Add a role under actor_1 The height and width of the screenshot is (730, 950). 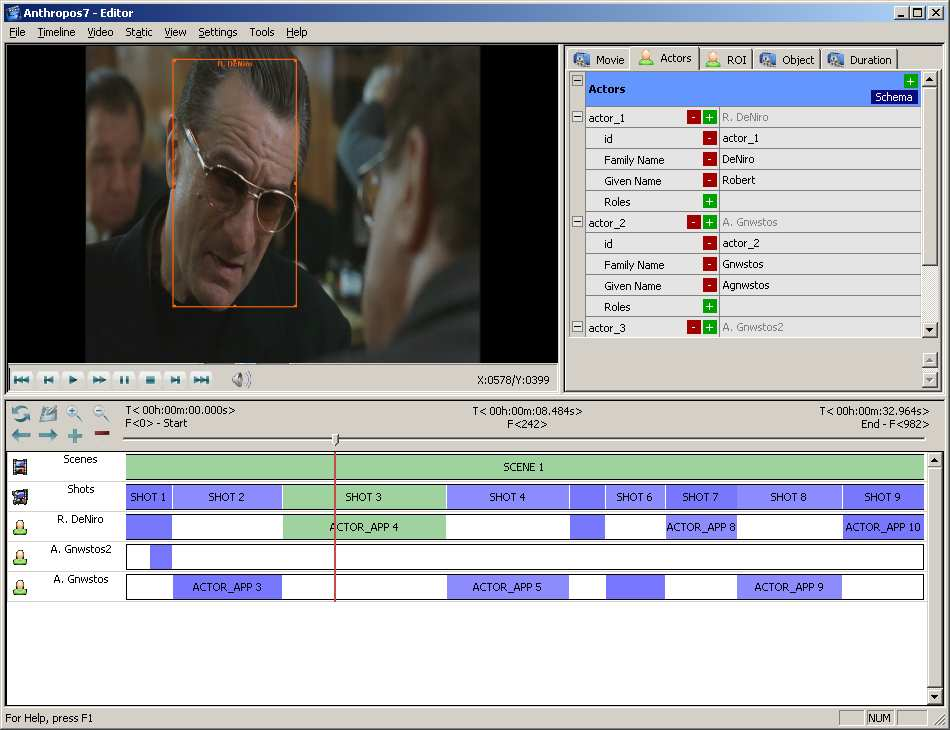tap(709, 201)
